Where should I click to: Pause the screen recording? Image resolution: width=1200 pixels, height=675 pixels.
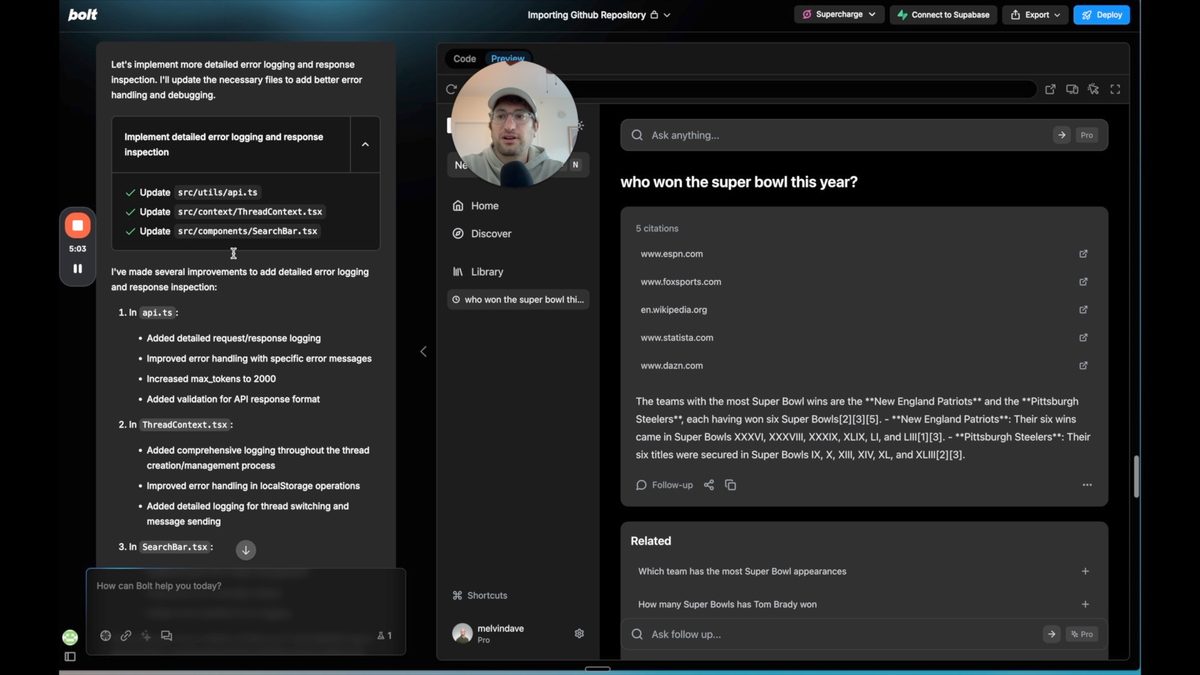tap(77, 269)
